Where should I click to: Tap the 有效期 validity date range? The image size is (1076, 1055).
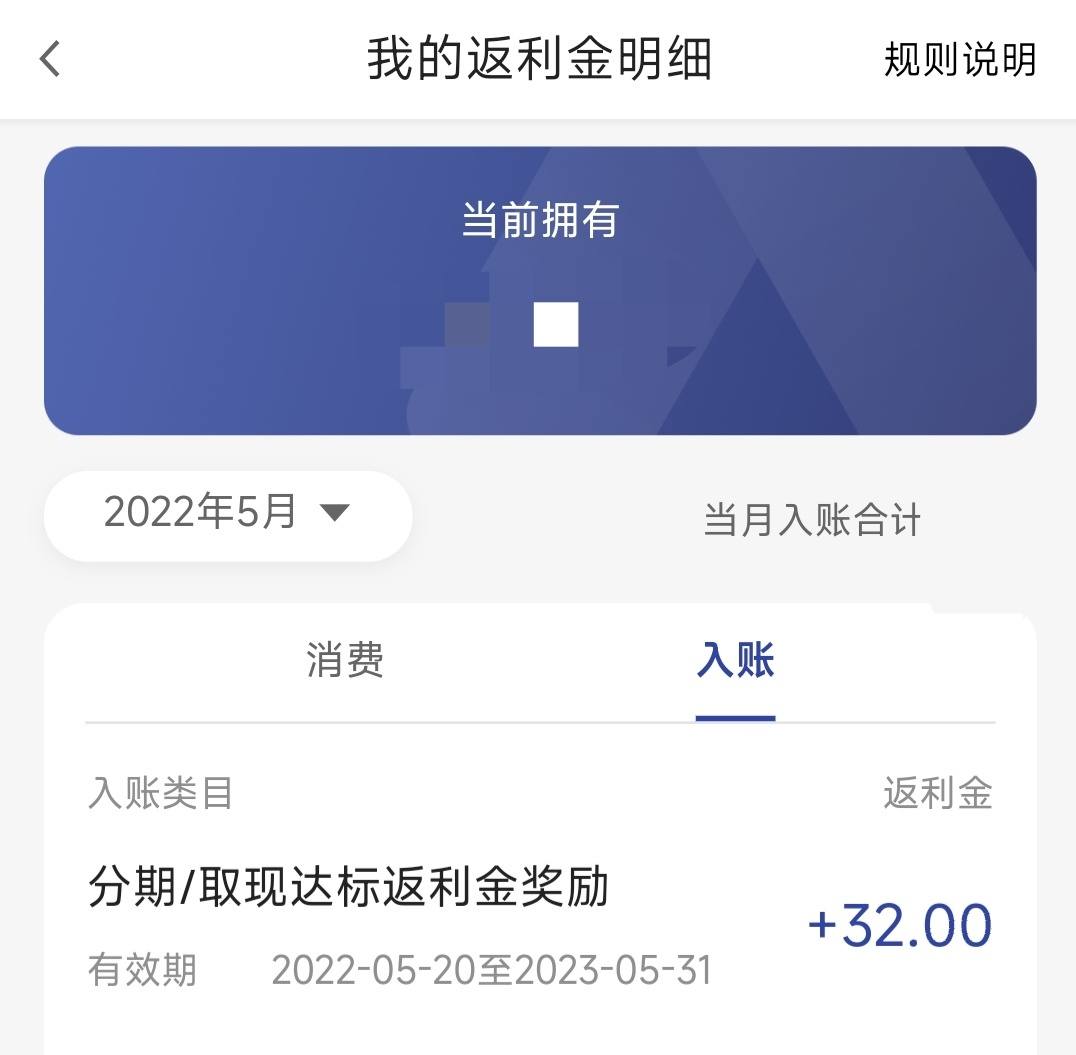coord(491,970)
